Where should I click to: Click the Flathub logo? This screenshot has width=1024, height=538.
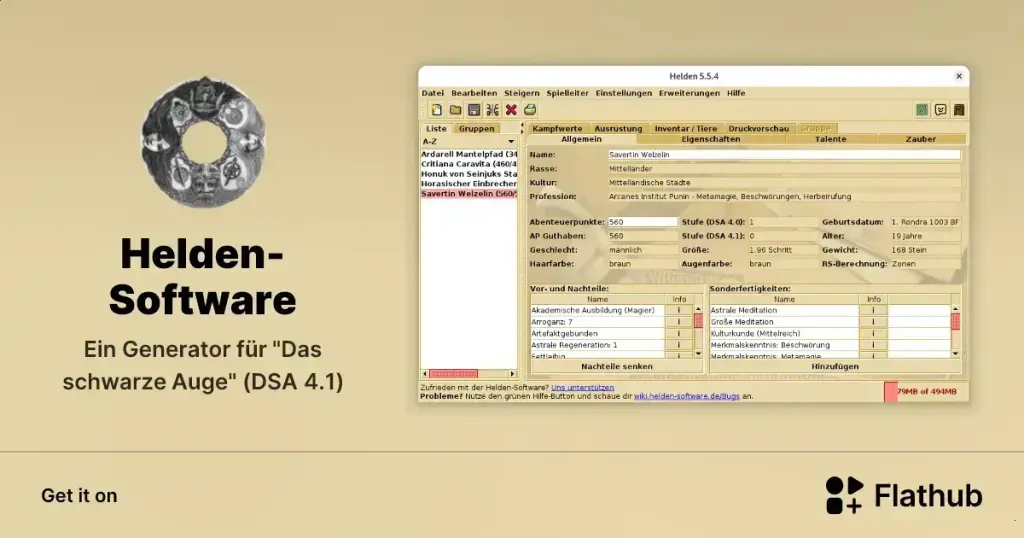(x=904, y=496)
